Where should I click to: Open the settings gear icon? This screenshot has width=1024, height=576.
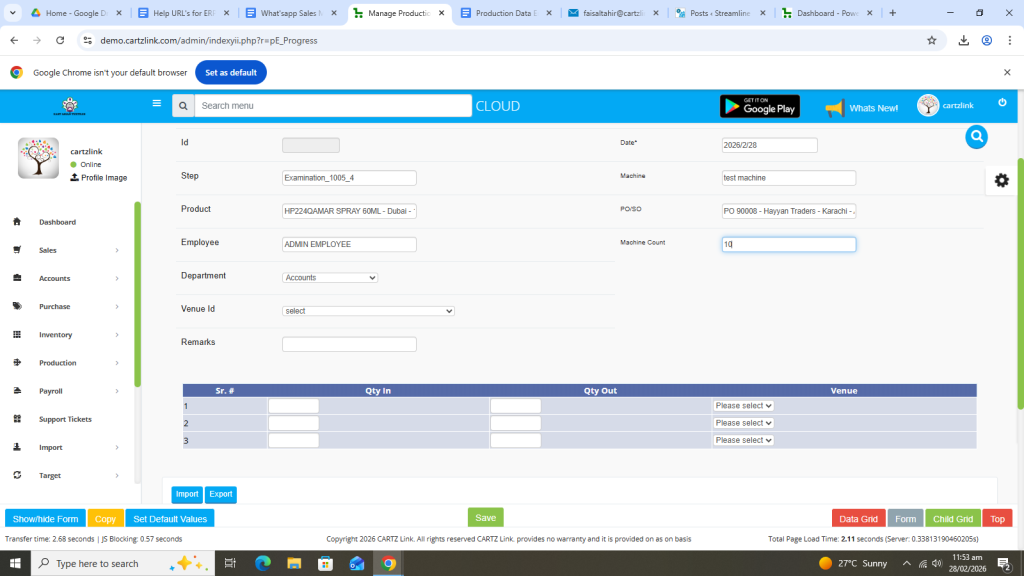(x=1001, y=180)
